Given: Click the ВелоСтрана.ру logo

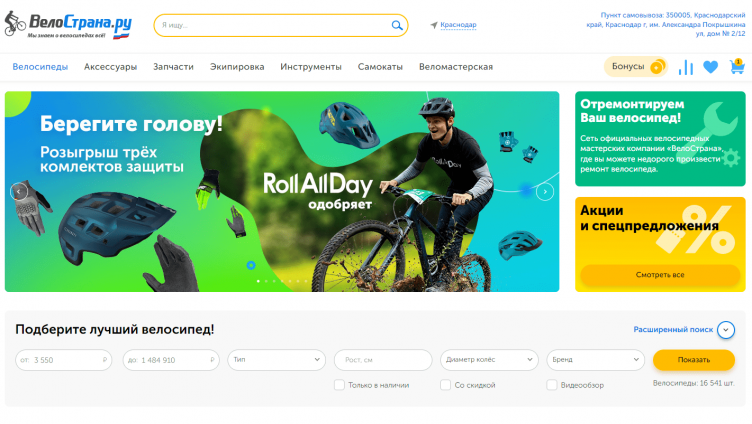Looking at the screenshot, I should [68, 24].
